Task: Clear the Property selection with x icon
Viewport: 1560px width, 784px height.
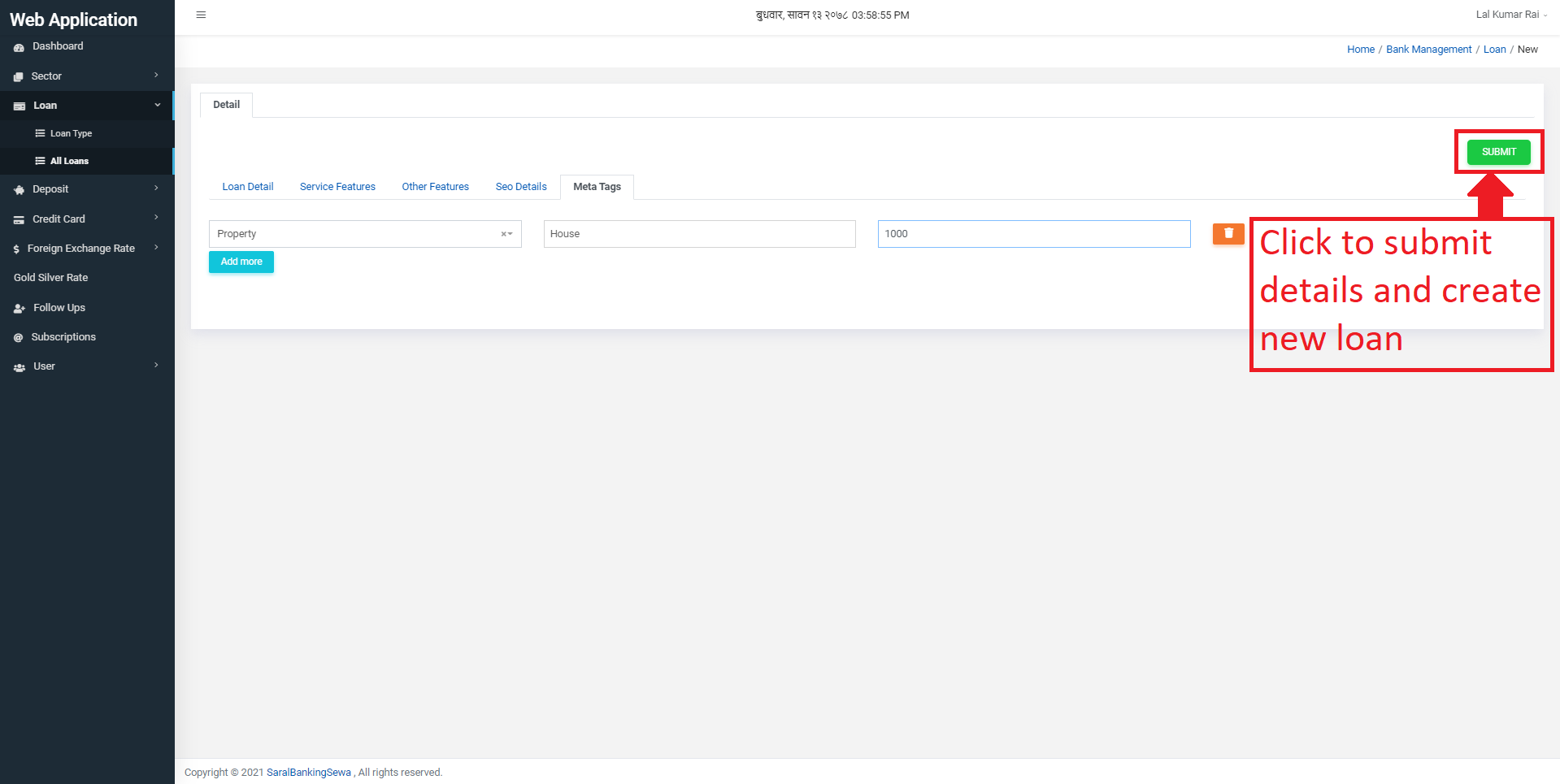Action: pos(503,234)
